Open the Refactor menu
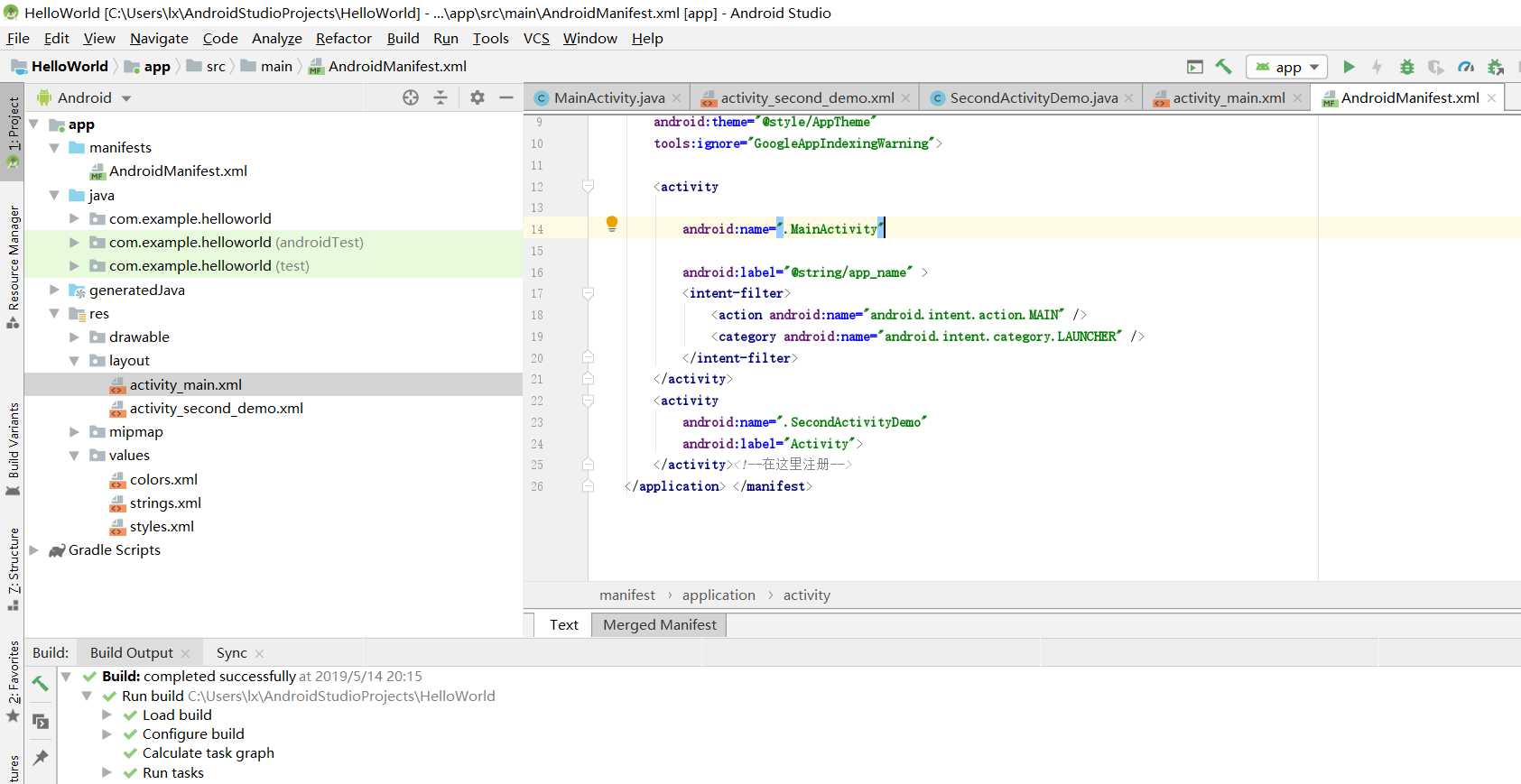The width and height of the screenshot is (1521, 784). pyautogui.click(x=343, y=38)
